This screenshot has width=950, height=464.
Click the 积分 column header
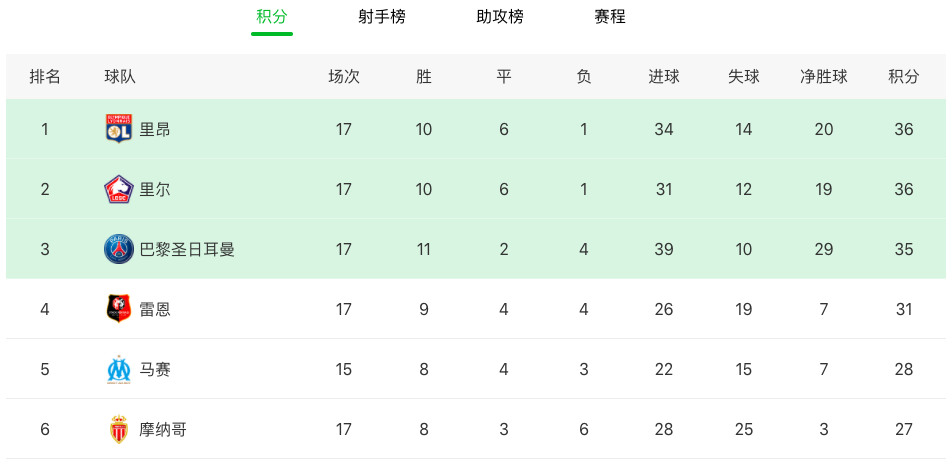tap(903, 77)
